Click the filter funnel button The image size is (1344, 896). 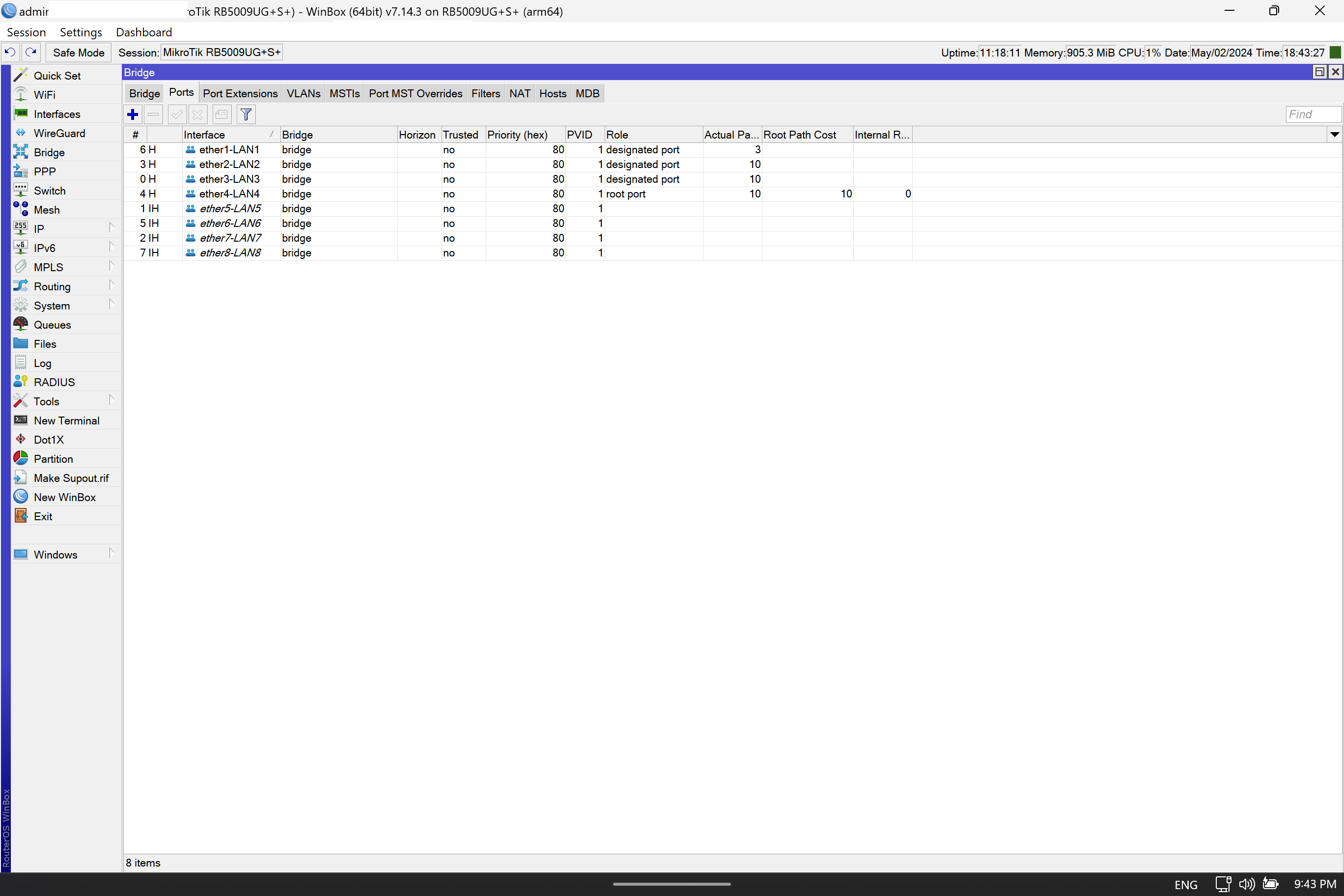point(246,114)
